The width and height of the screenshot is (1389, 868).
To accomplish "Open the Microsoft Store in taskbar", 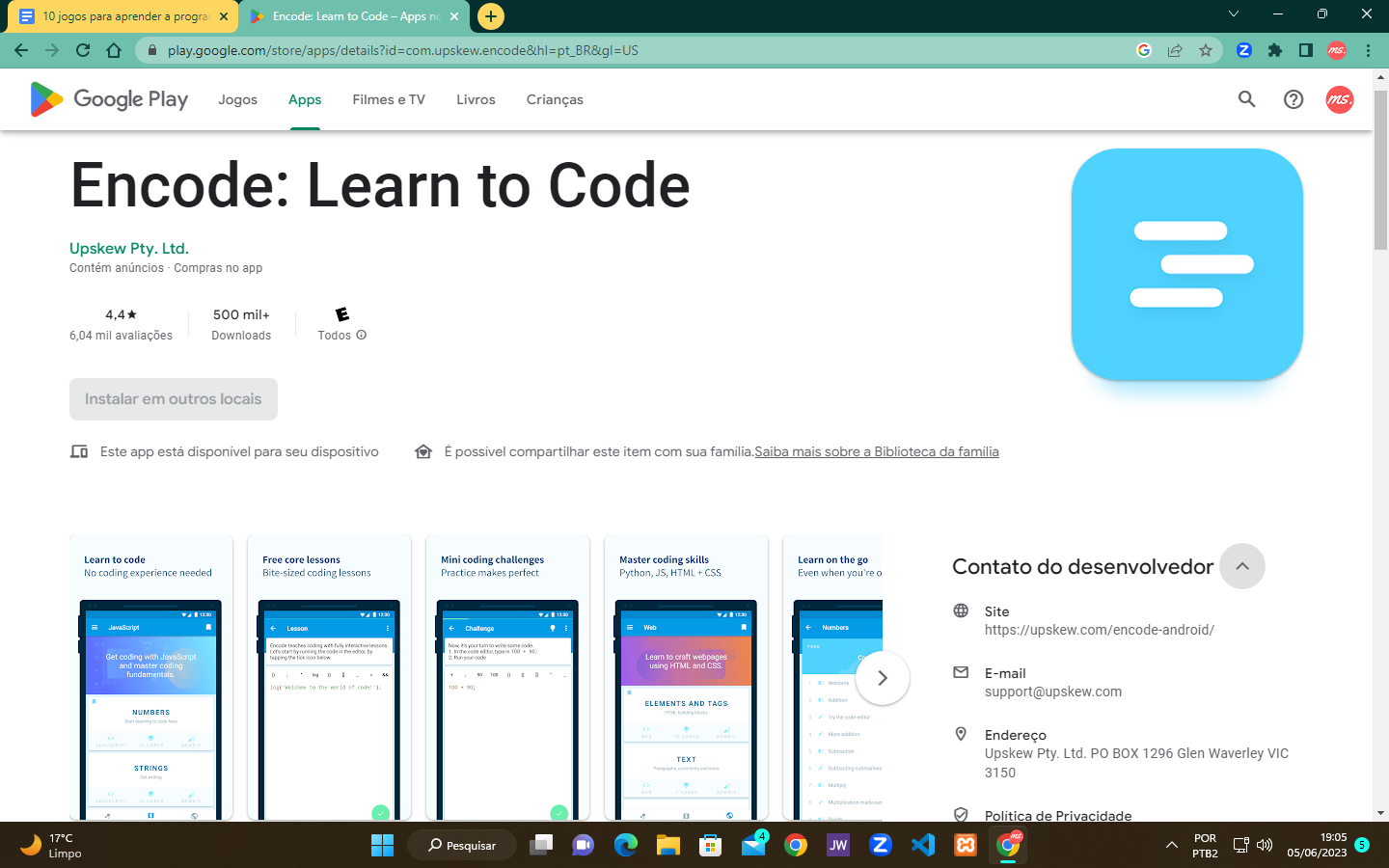I will pyautogui.click(x=711, y=845).
